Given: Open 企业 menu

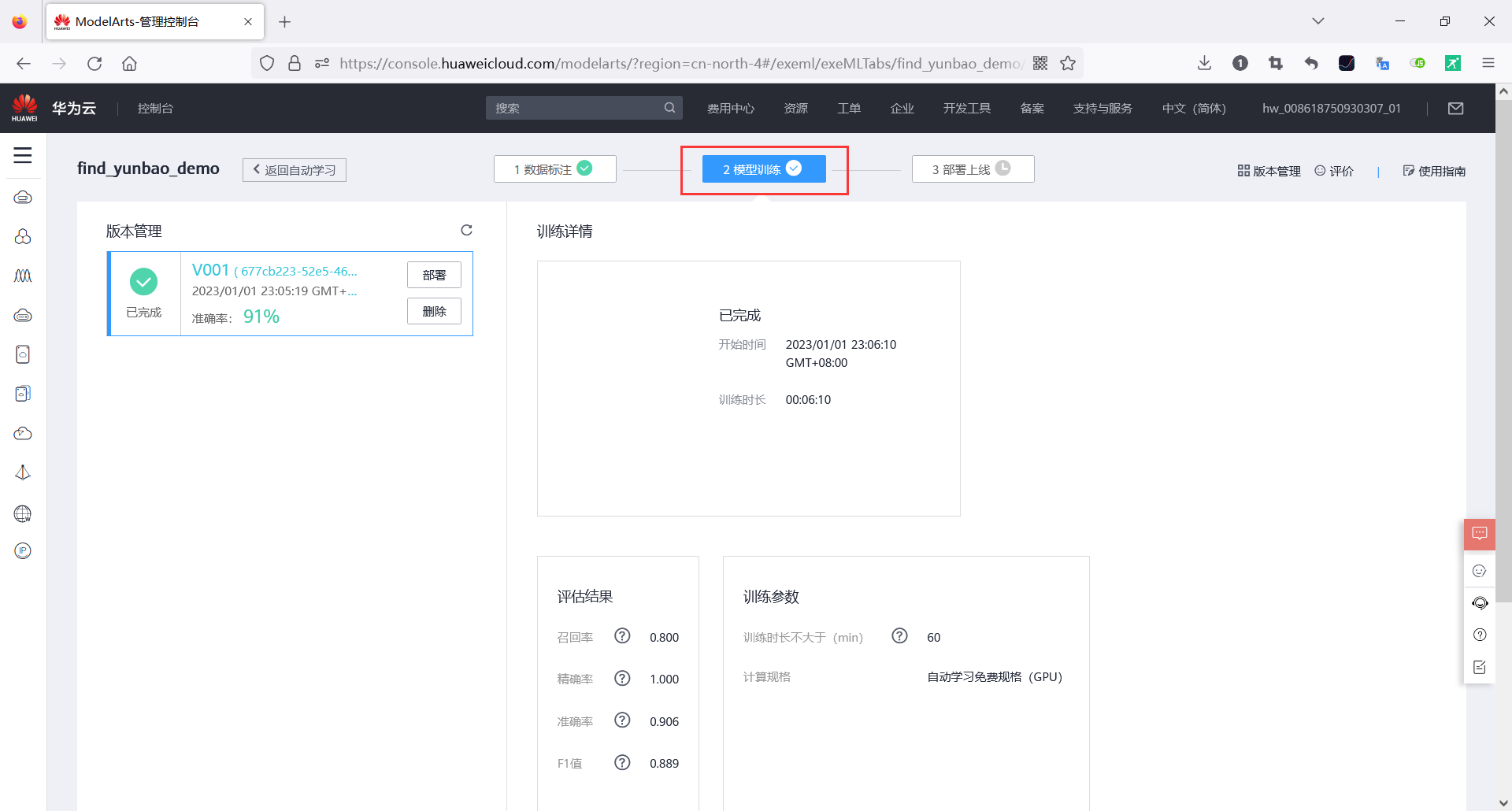Looking at the screenshot, I should tap(902, 109).
